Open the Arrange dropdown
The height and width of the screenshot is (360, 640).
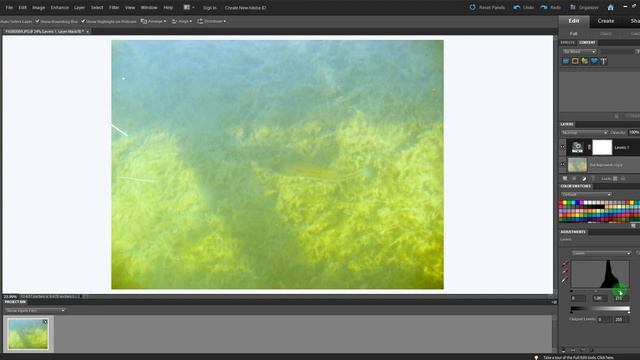[x=153, y=21]
